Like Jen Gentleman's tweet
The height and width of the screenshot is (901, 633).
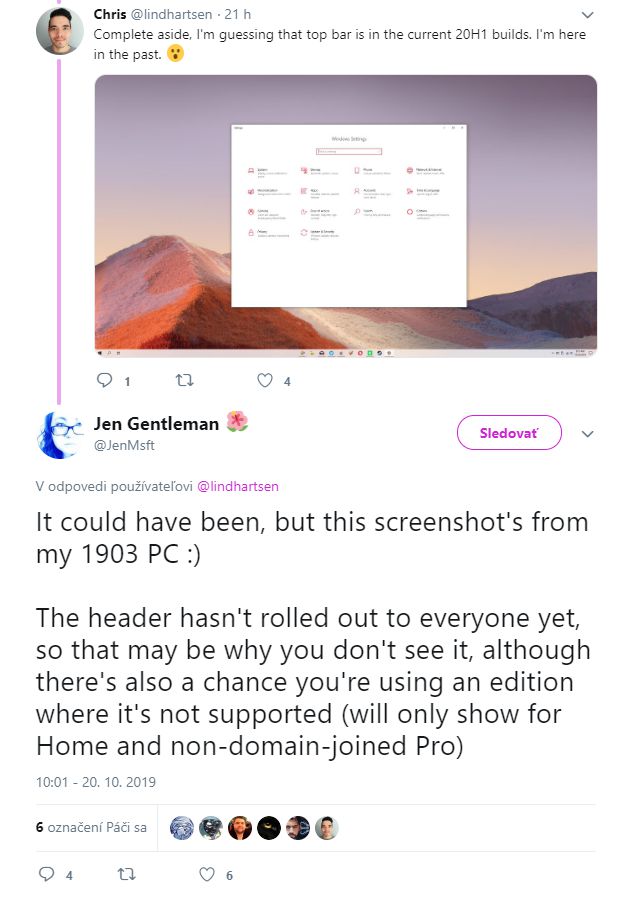pos(207,874)
